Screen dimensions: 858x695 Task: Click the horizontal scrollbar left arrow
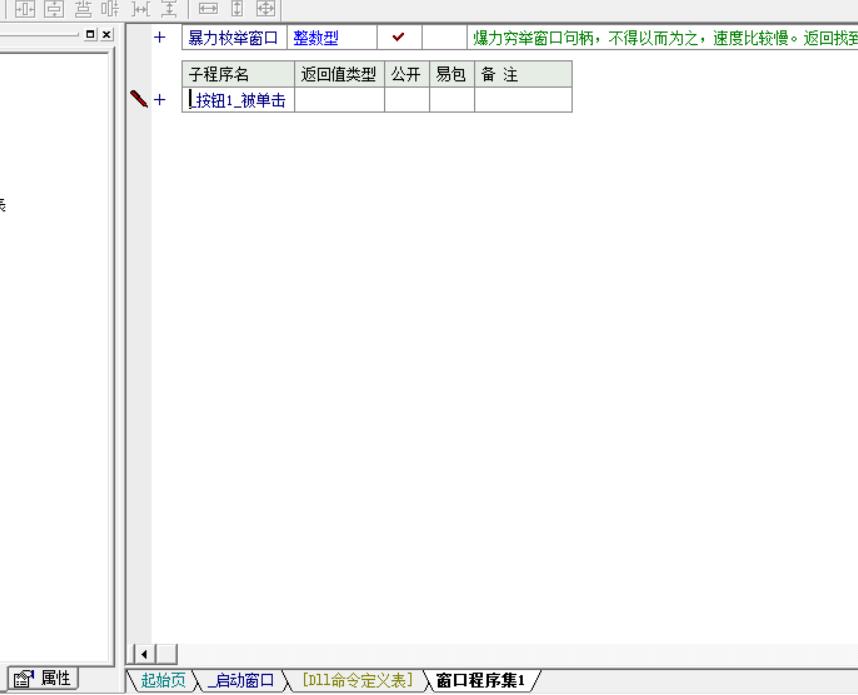pos(143,655)
